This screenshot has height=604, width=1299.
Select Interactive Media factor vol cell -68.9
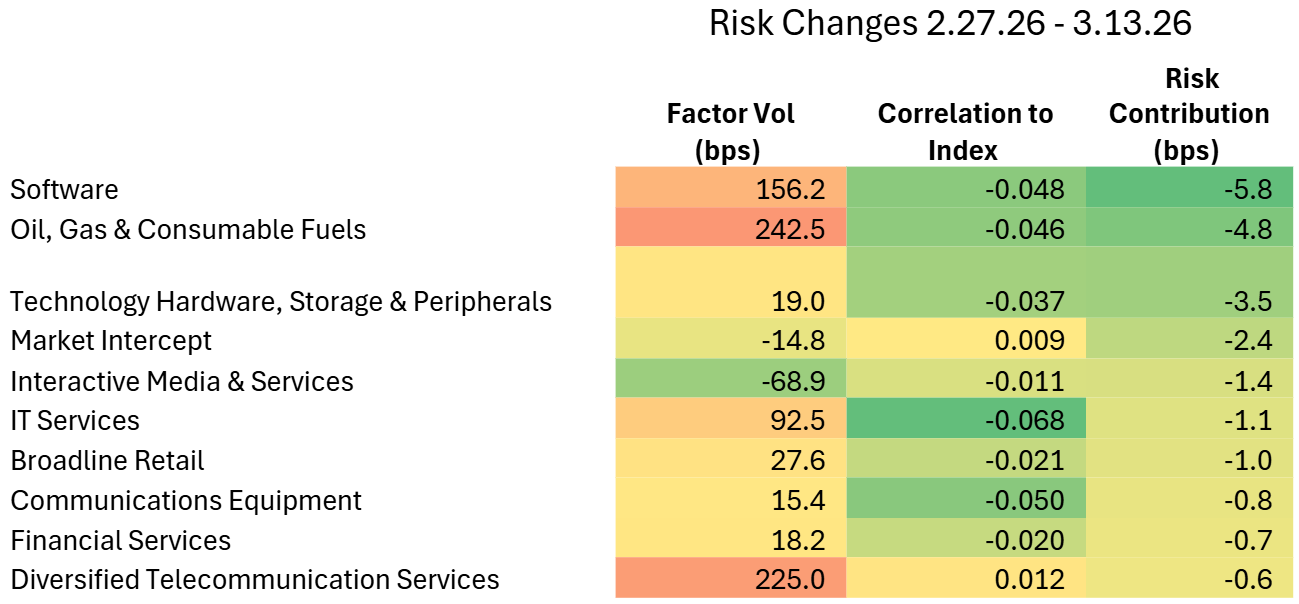tap(731, 381)
